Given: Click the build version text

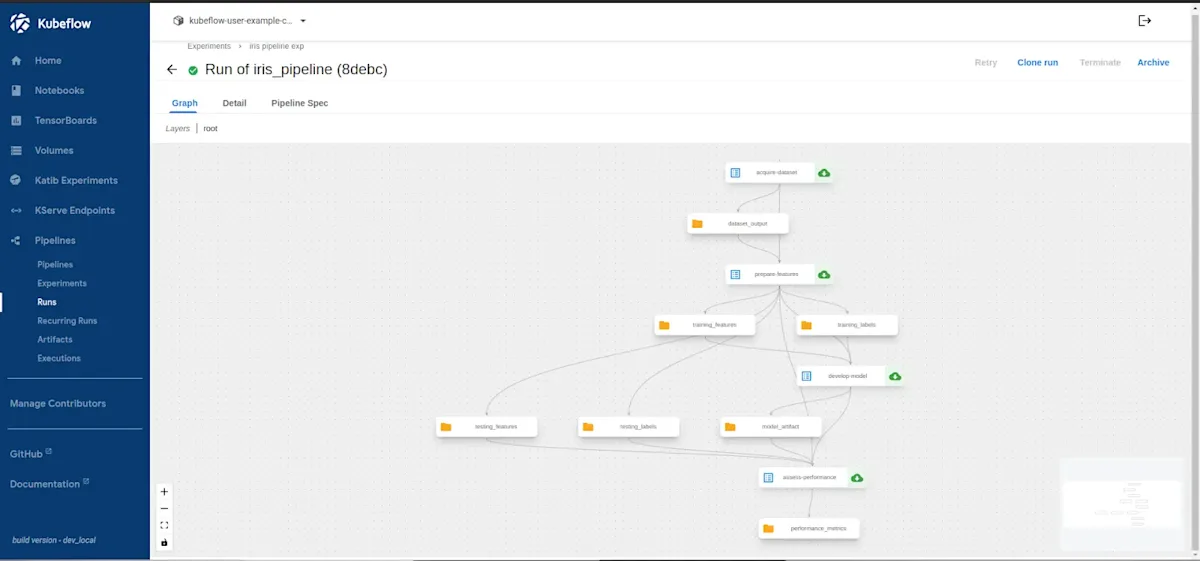Looking at the screenshot, I should (x=54, y=540).
